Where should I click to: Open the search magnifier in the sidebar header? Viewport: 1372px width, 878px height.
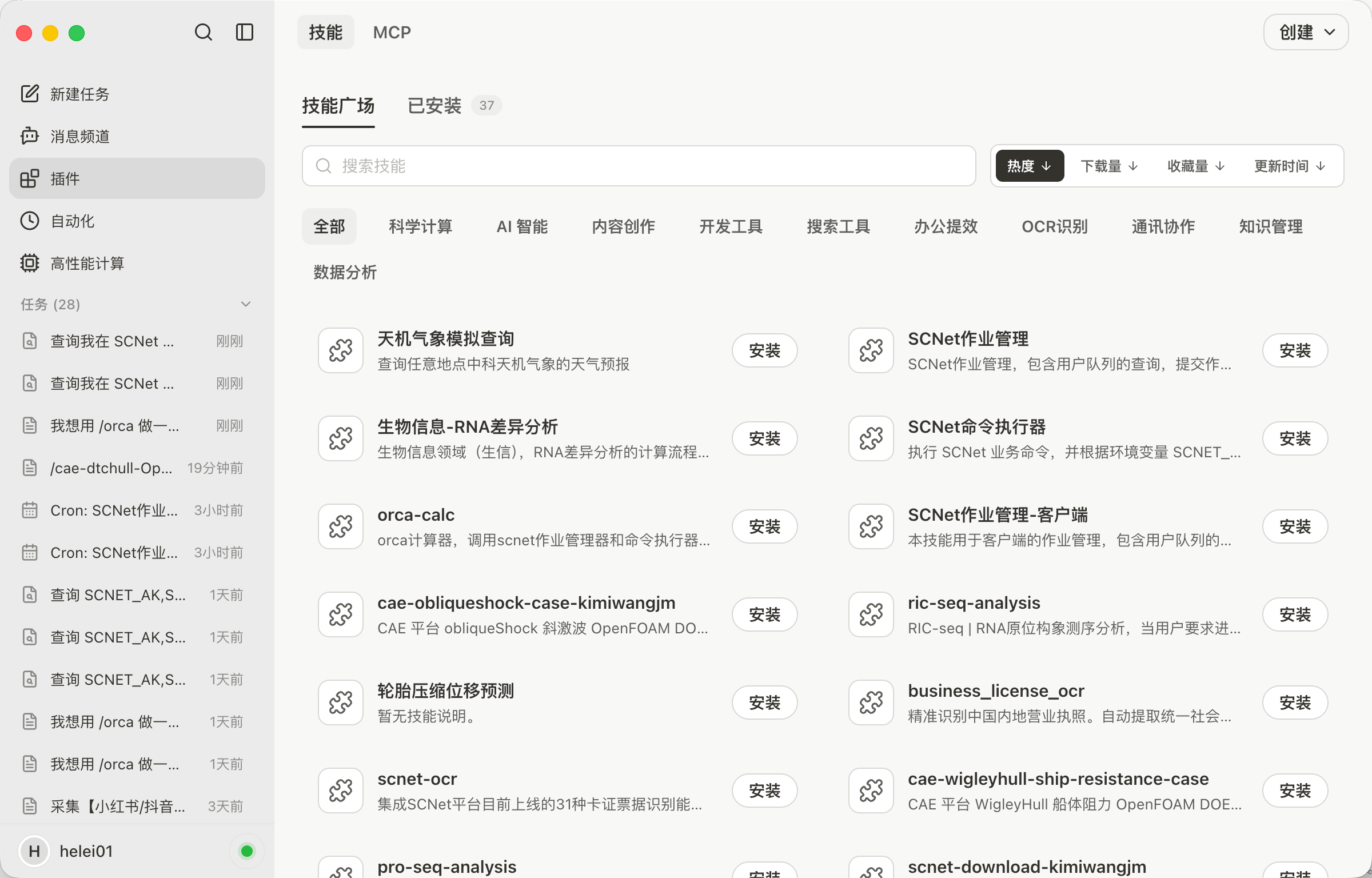click(203, 33)
